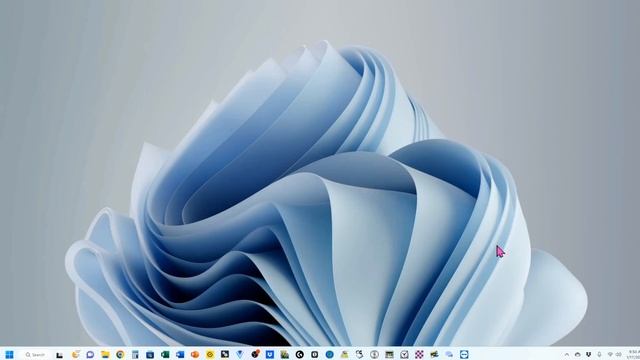Open the Windows Start menu

tap(9, 354)
